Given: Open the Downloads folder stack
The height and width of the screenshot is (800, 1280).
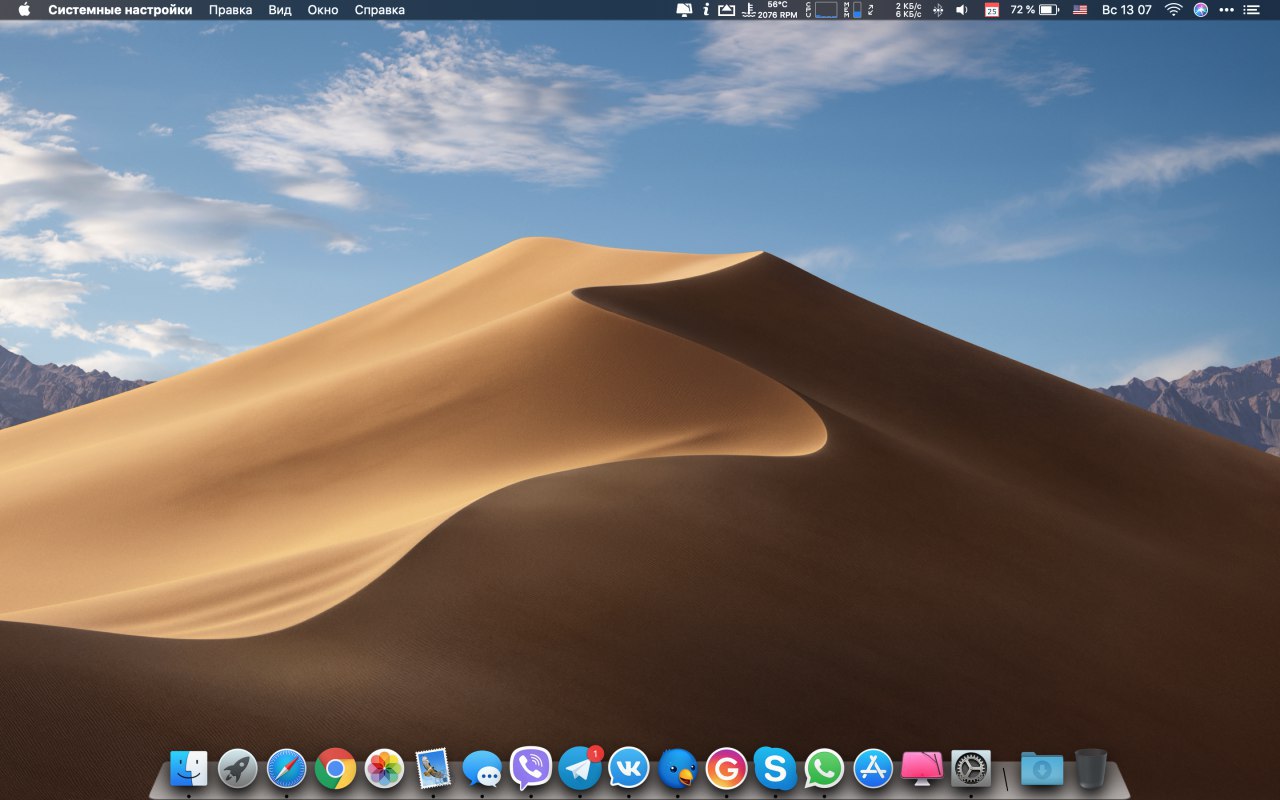Looking at the screenshot, I should click(1042, 768).
